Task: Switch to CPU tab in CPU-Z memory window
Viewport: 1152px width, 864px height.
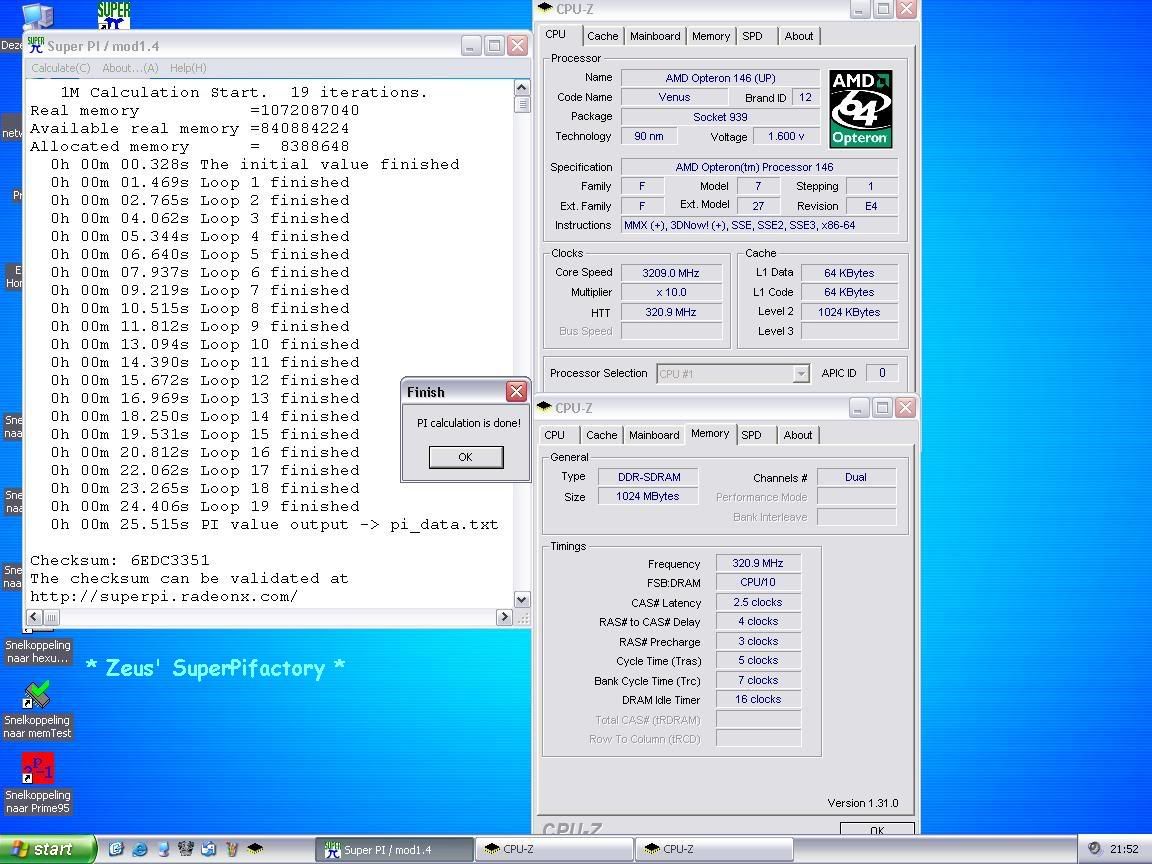Action: (x=555, y=435)
